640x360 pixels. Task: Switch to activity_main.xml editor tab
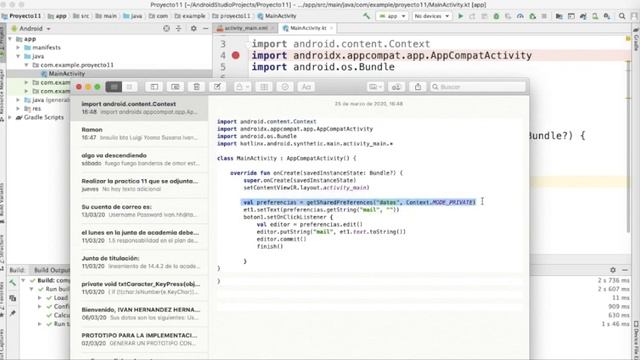point(246,28)
